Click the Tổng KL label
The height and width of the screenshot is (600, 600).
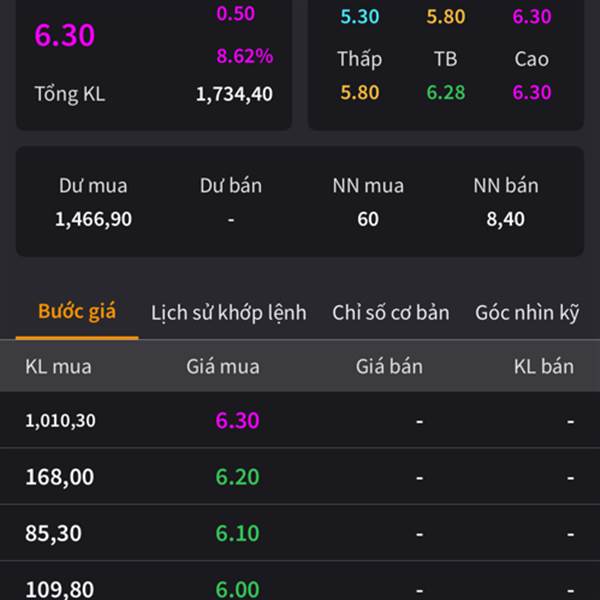click(70, 94)
